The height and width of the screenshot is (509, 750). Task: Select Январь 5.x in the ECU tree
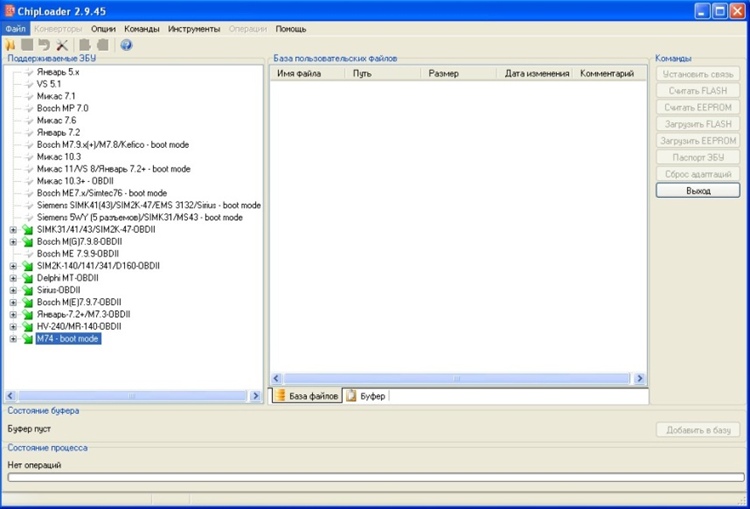click(58, 72)
